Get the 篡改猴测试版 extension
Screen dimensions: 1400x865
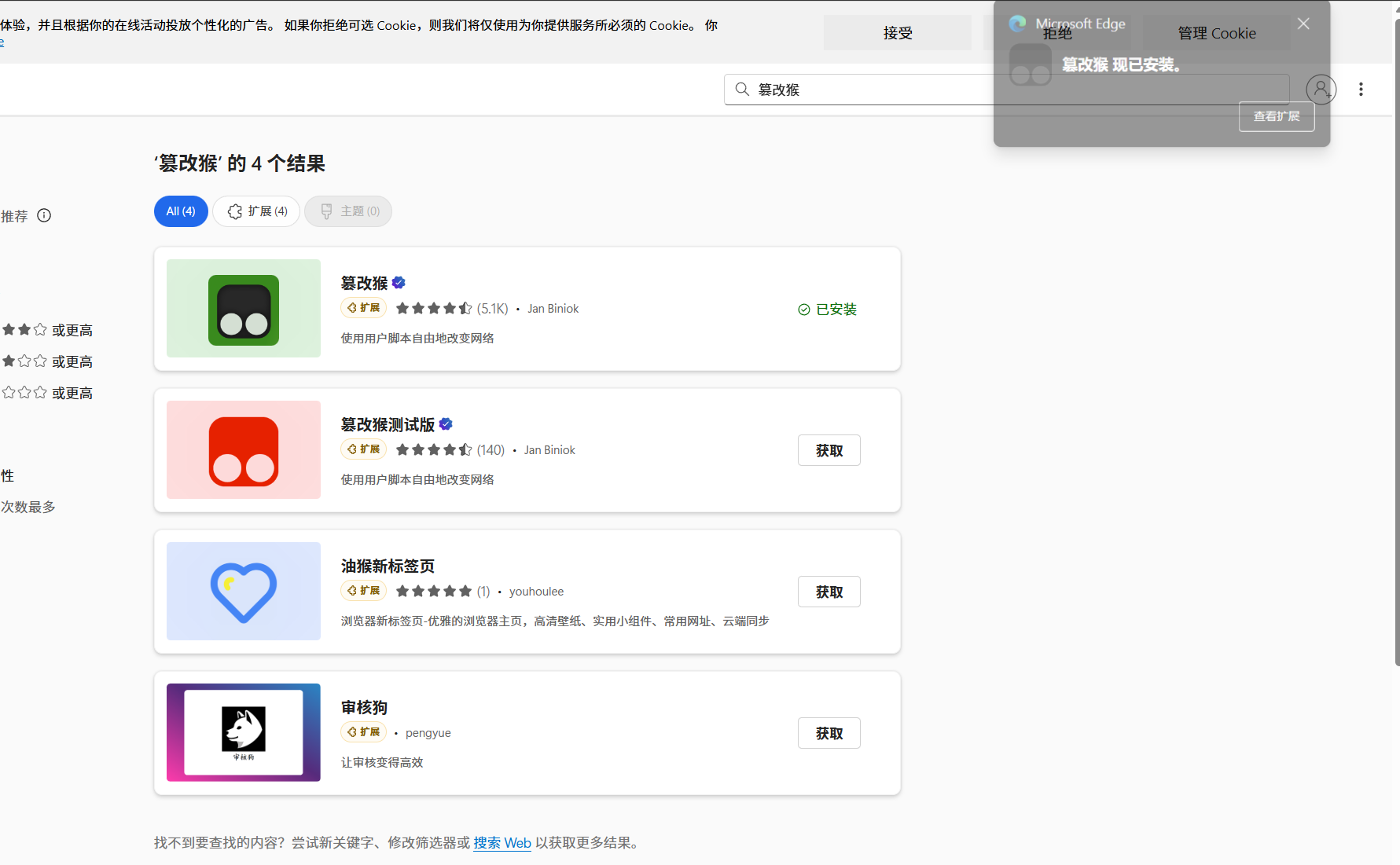(x=829, y=450)
